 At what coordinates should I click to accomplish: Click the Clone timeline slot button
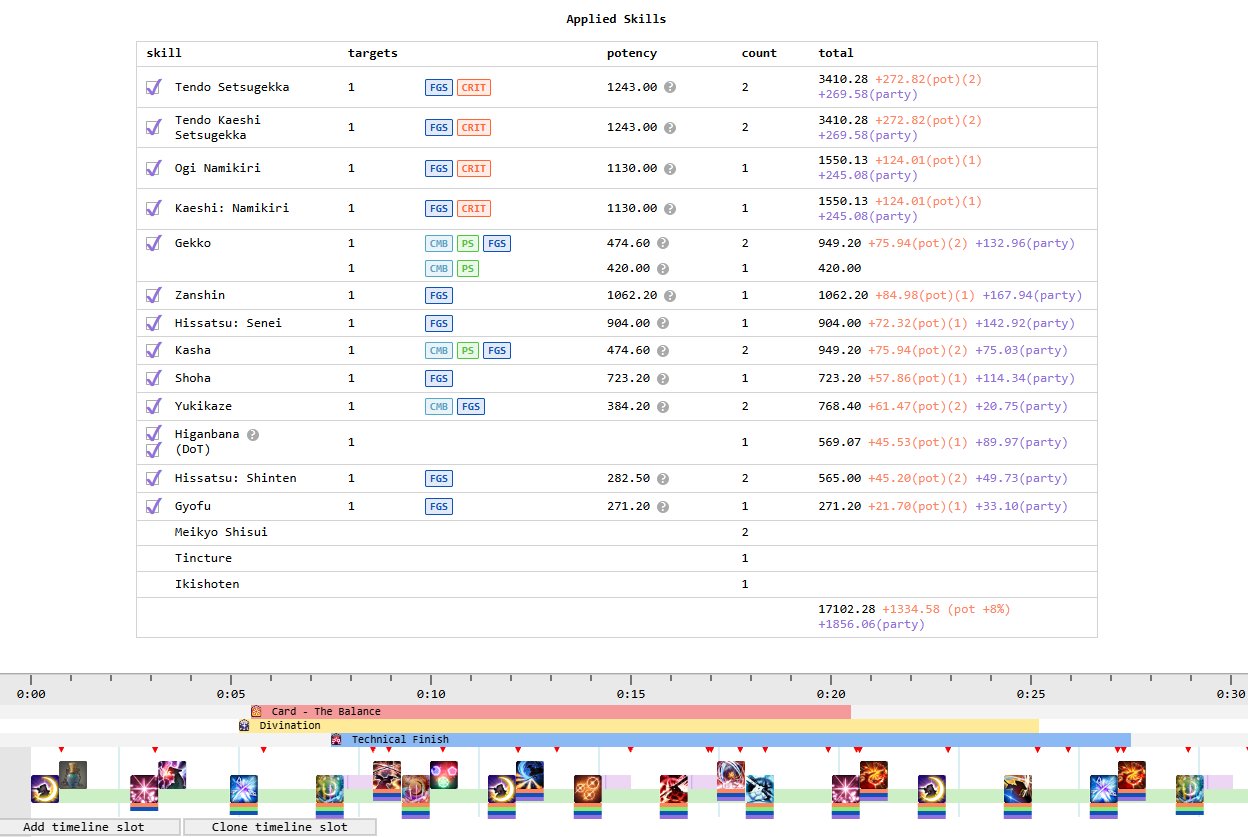tap(280, 827)
